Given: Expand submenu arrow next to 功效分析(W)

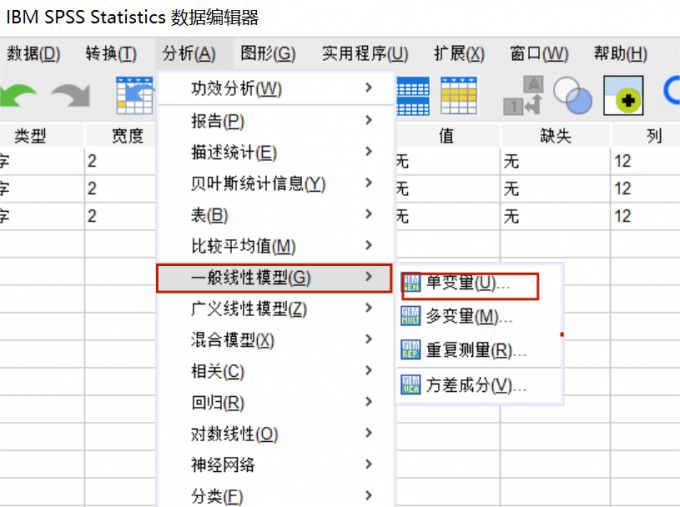Looking at the screenshot, I should 369,88.
